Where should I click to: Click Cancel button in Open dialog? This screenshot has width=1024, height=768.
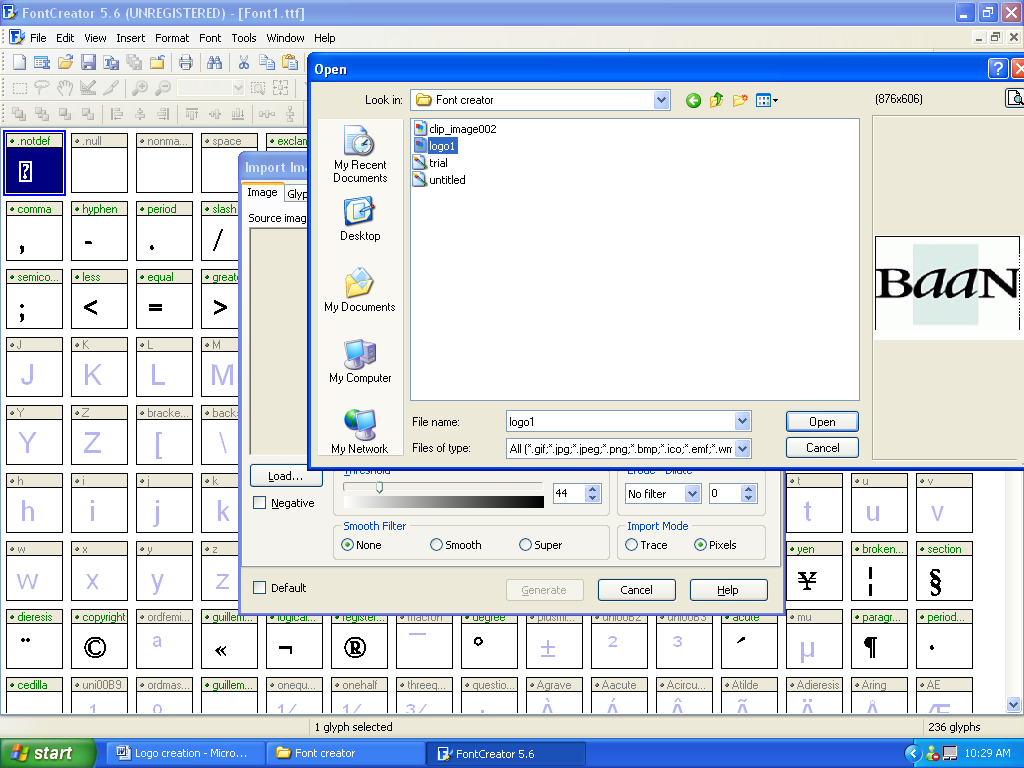tap(822, 448)
